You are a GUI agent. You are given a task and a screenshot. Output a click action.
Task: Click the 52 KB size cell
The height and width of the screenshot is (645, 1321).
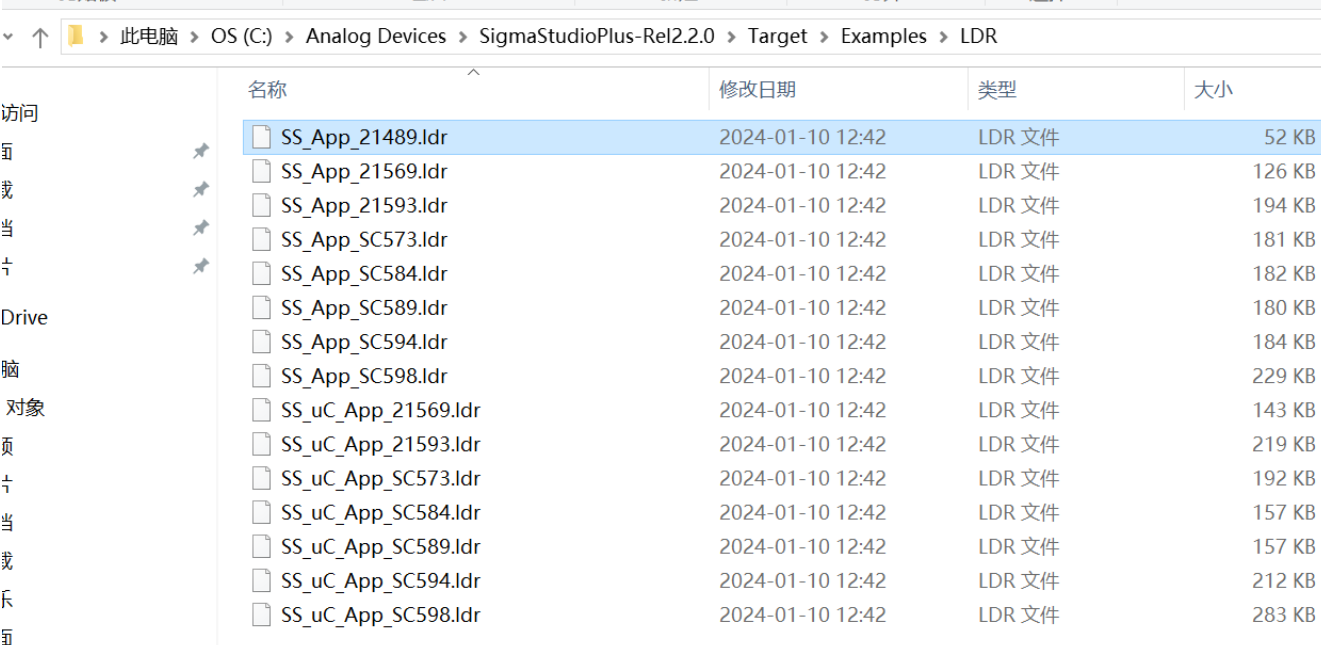[1290, 137]
